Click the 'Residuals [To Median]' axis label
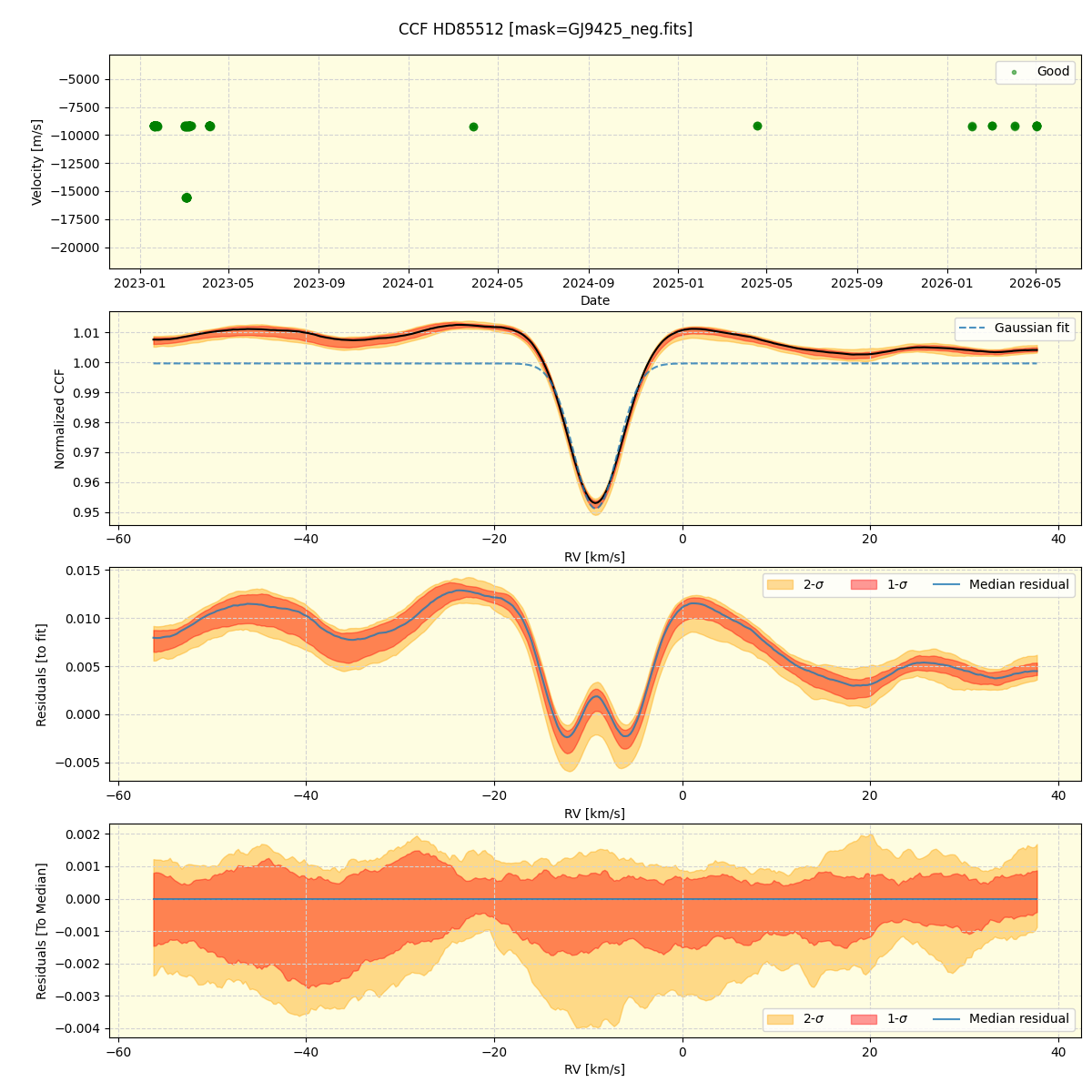This screenshot has height=1092, width=1092. (41, 931)
